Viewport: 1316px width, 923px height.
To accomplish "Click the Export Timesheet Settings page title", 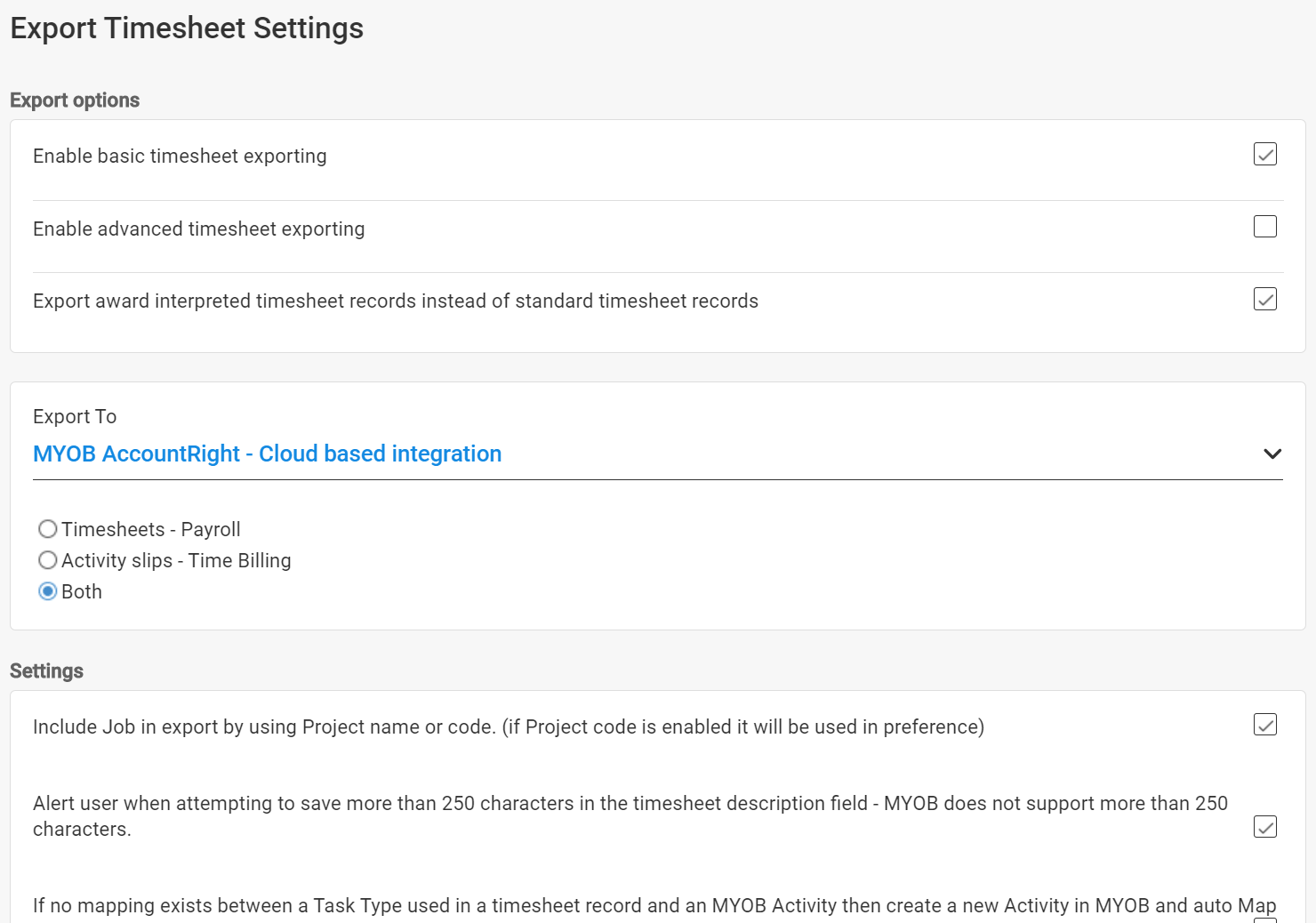I will click(x=187, y=28).
